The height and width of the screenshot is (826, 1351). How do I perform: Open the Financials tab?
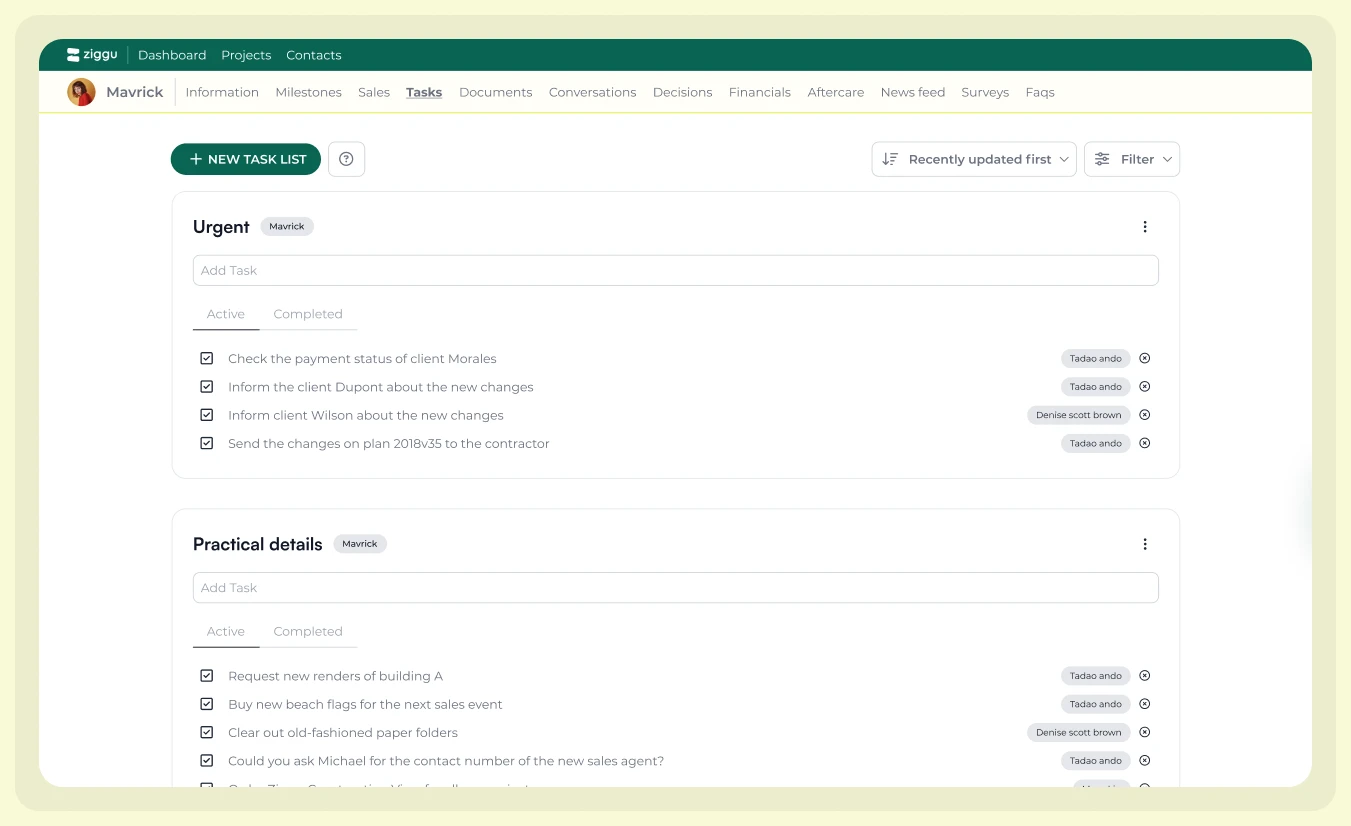(x=760, y=92)
